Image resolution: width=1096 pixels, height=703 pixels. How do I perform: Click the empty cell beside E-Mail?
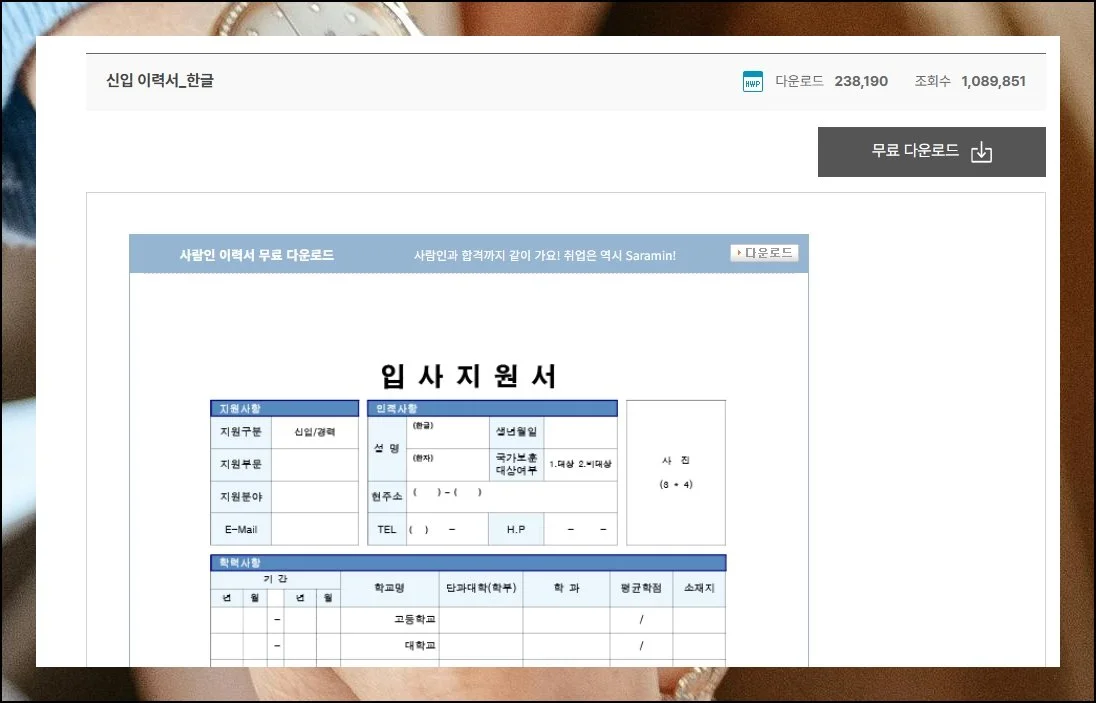314,529
